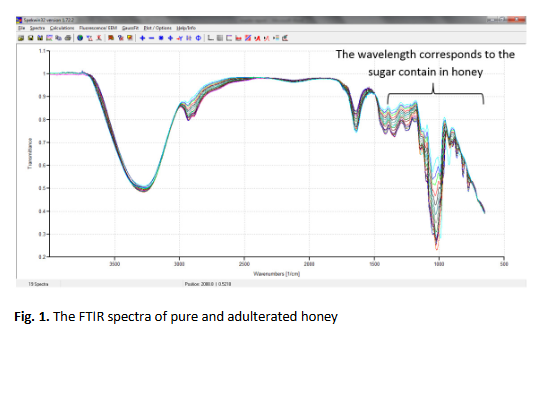Click the blue minus toolbar icon
542x418 pixels.
pyautogui.click(x=151, y=38)
